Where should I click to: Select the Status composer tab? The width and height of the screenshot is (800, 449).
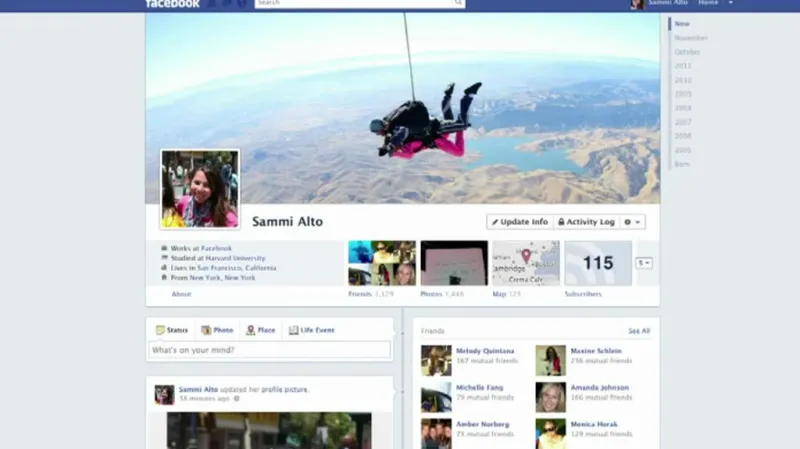point(172,330)
